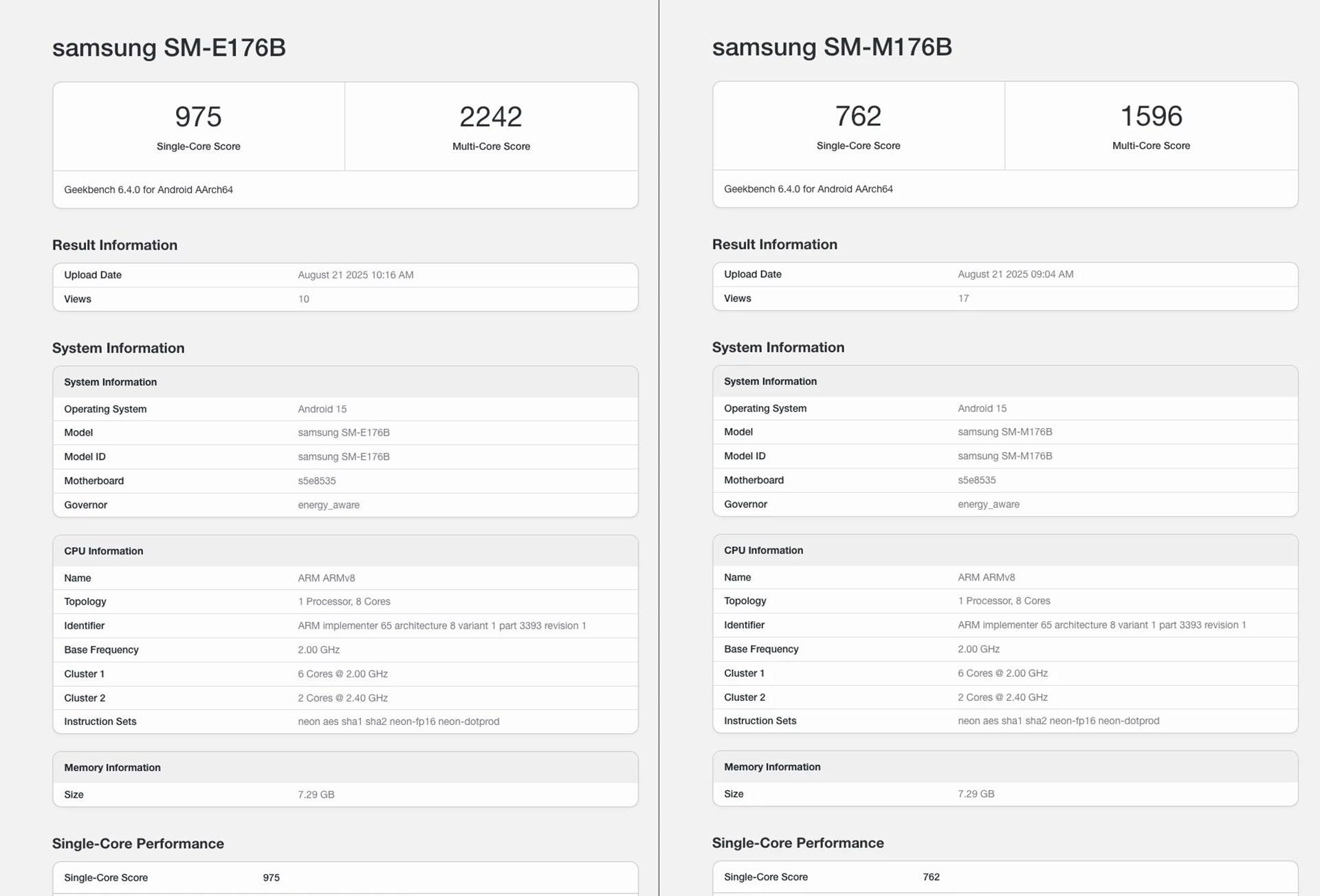Click the ARM implementer identifier in SM-M176B panel
1320x896 pixels.
pos(1102,625)
